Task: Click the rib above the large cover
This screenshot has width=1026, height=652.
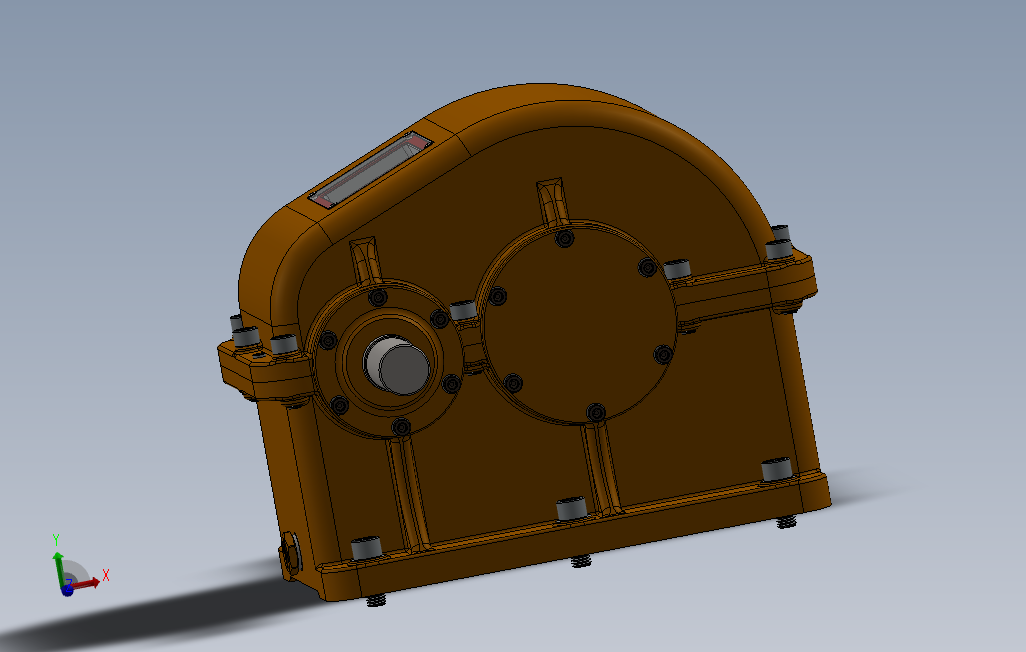Action: 553,202
